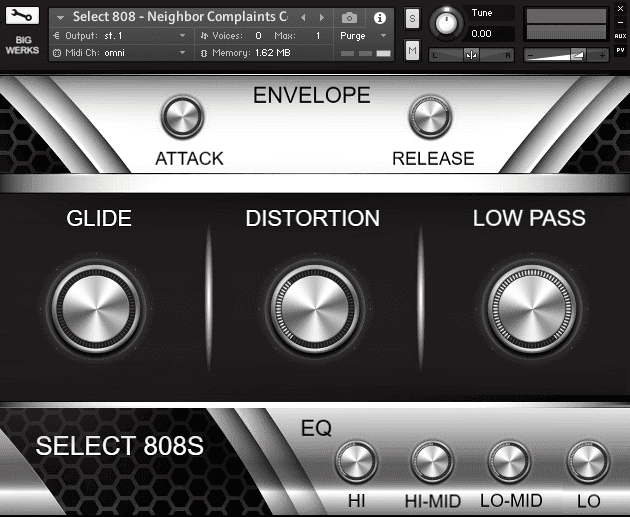630x517 pixels.
Task: Click the Memory 1.62 MB readout
Action: tap(272, 53)
